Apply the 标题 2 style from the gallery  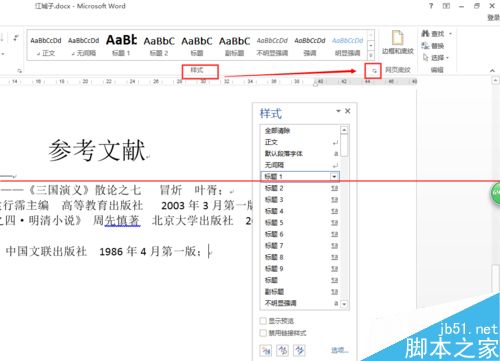(x=159, y=46)
